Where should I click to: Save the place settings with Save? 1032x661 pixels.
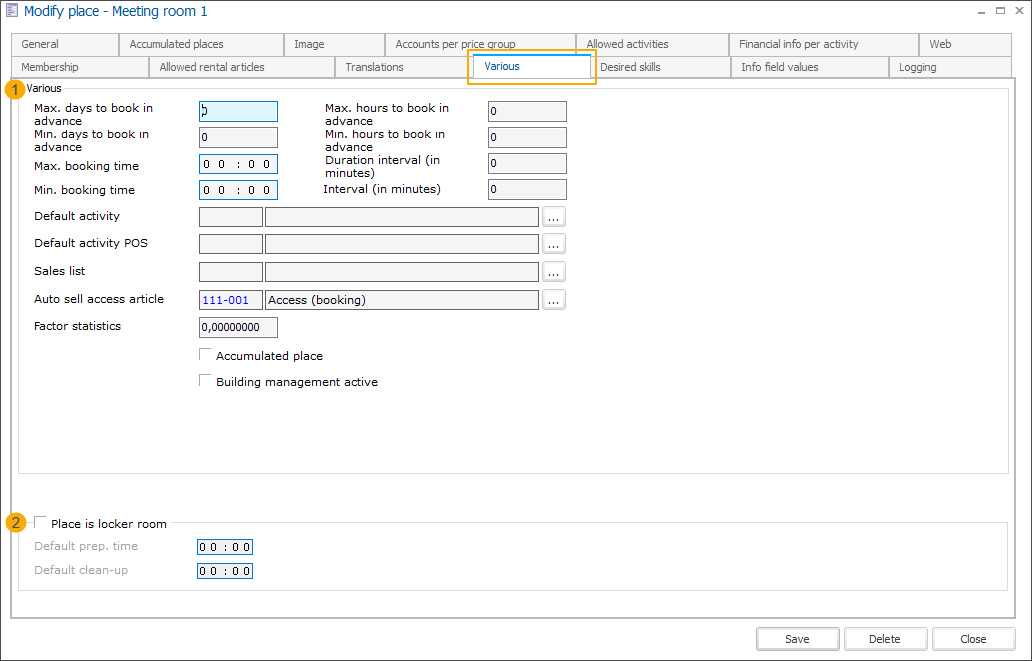click(x=797, y=638)
